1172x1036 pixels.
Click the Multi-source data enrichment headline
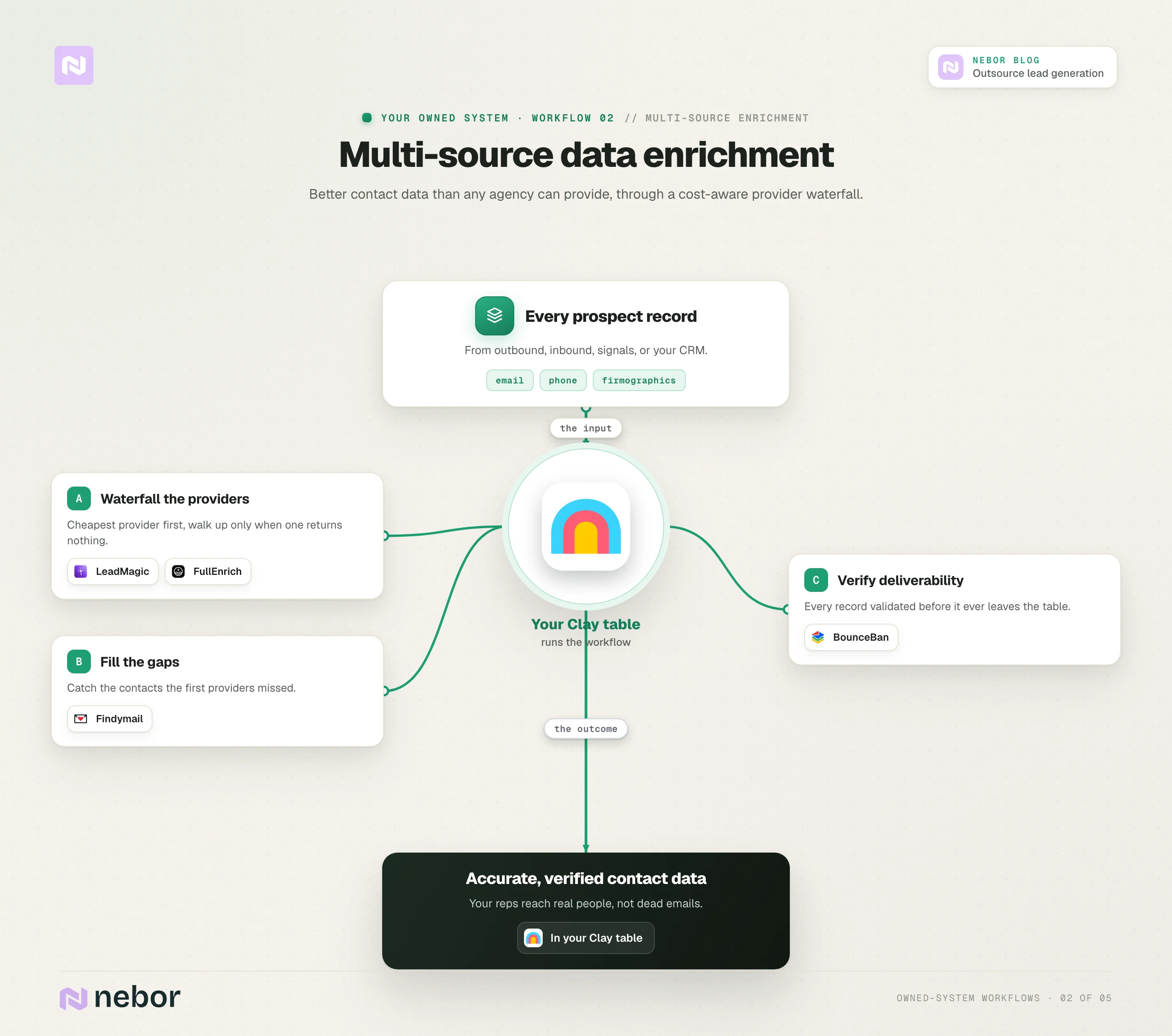586,154
